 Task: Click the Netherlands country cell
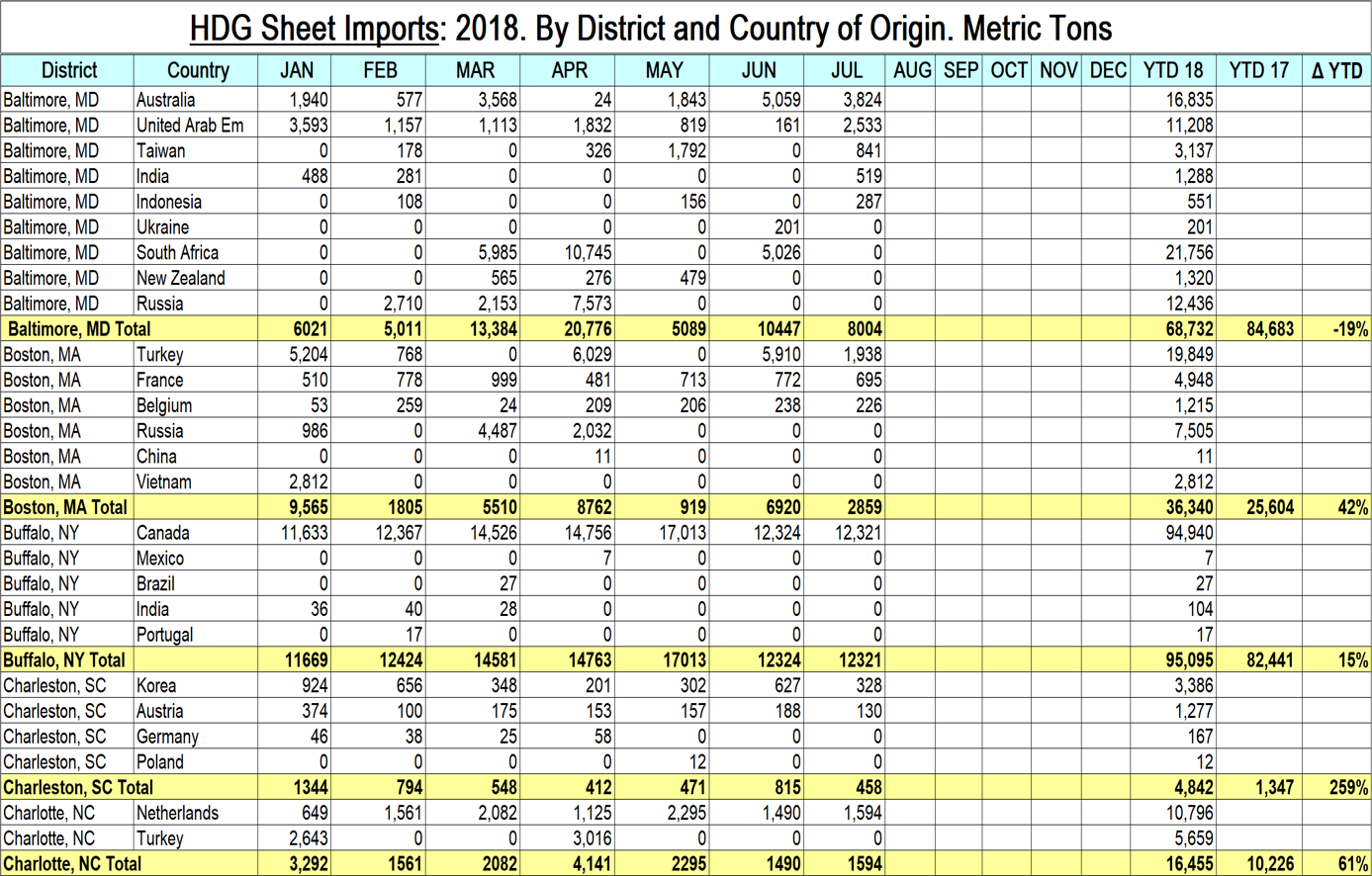tap(178, 814)
